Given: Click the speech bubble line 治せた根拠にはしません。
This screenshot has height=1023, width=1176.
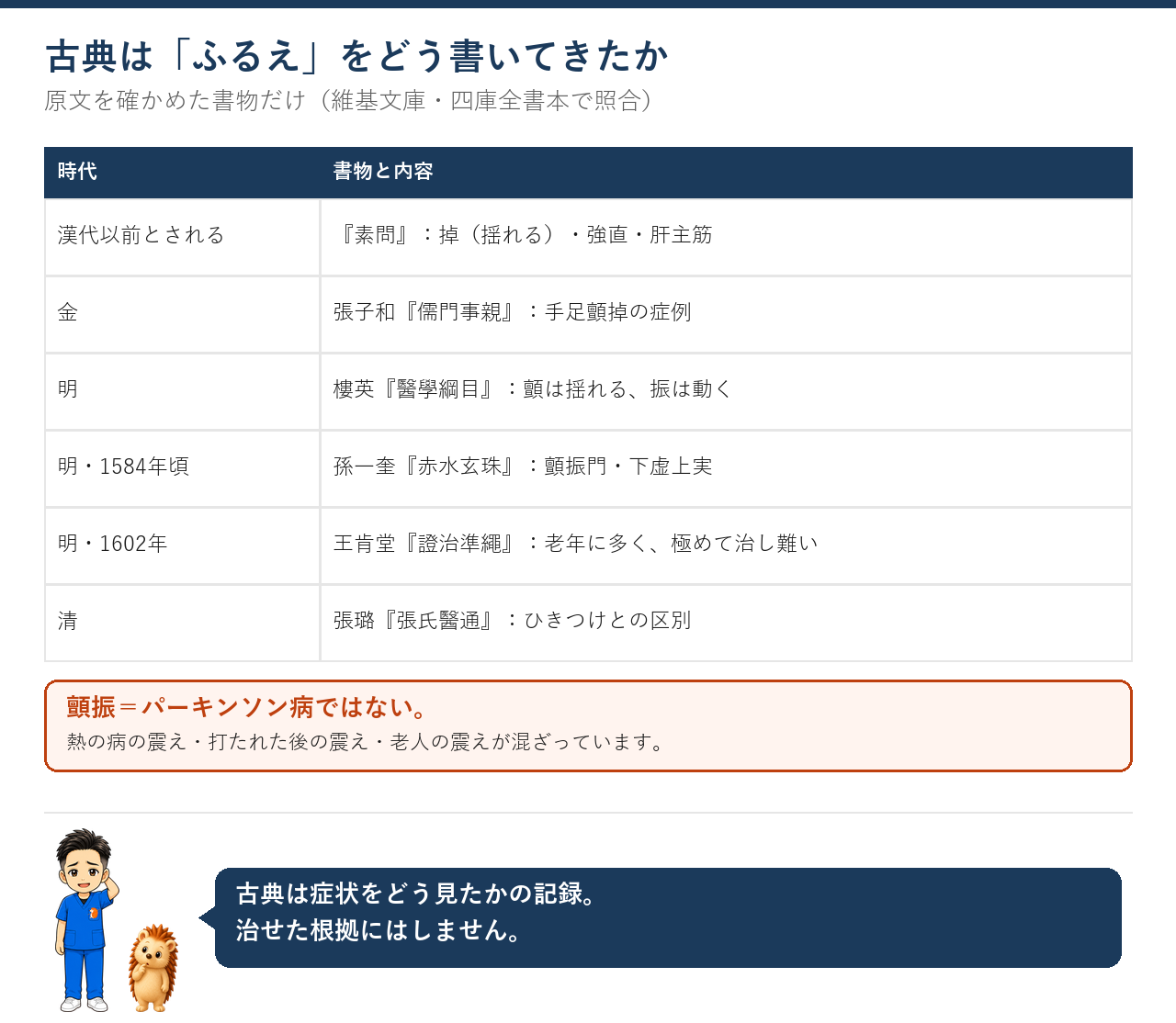Looking at the screenshot, I should click(380, 930).
